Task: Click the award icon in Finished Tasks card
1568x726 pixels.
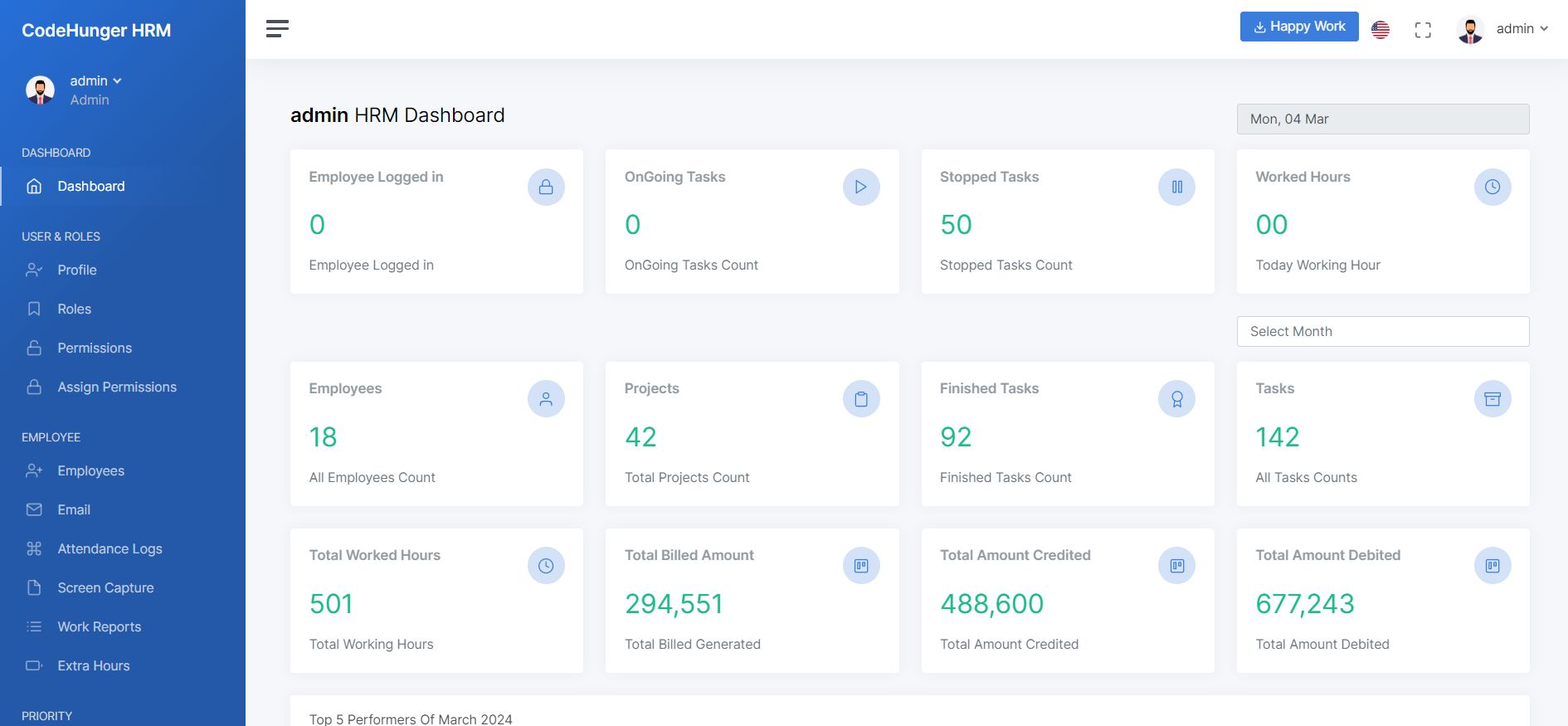Action: (1176, 399)
